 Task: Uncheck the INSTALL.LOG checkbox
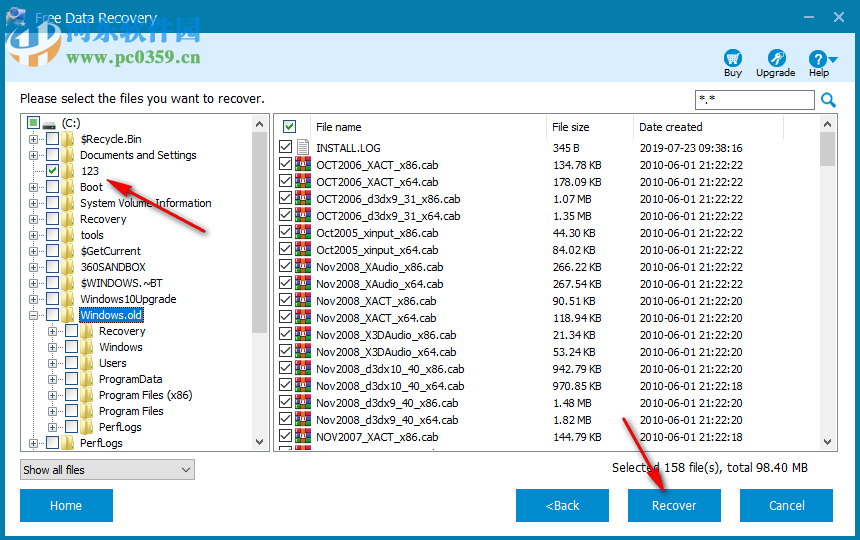pyautogui.click(x=285, y=146)
